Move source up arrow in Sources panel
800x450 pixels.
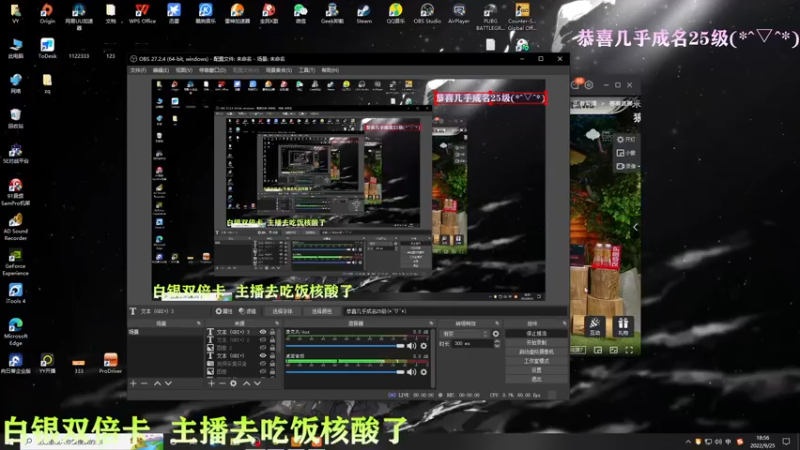coord(246,383)
